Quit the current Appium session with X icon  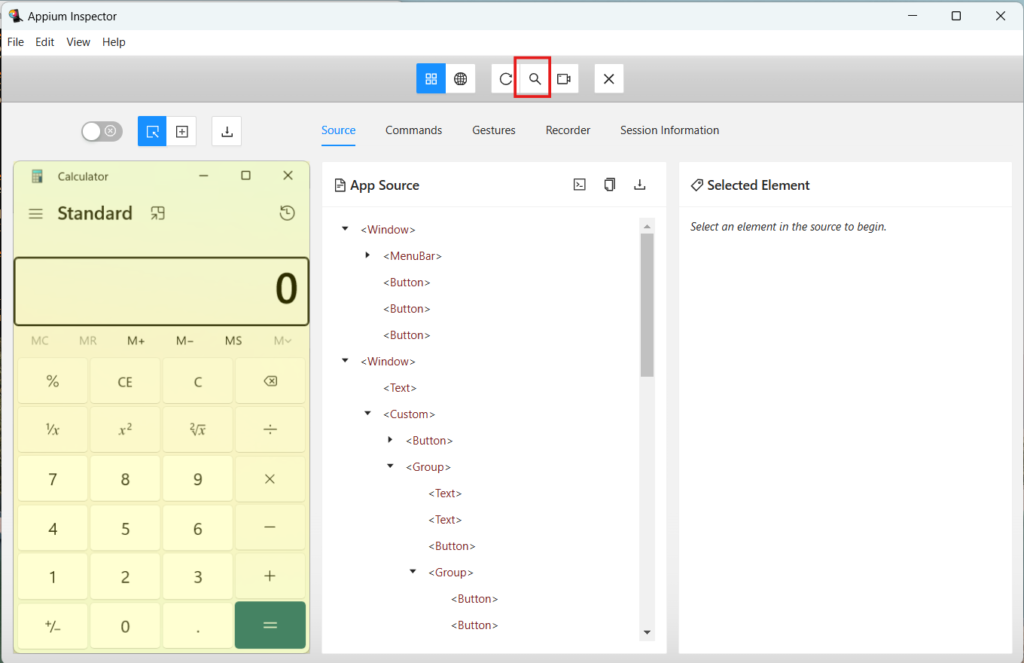[x=609, y=78]
